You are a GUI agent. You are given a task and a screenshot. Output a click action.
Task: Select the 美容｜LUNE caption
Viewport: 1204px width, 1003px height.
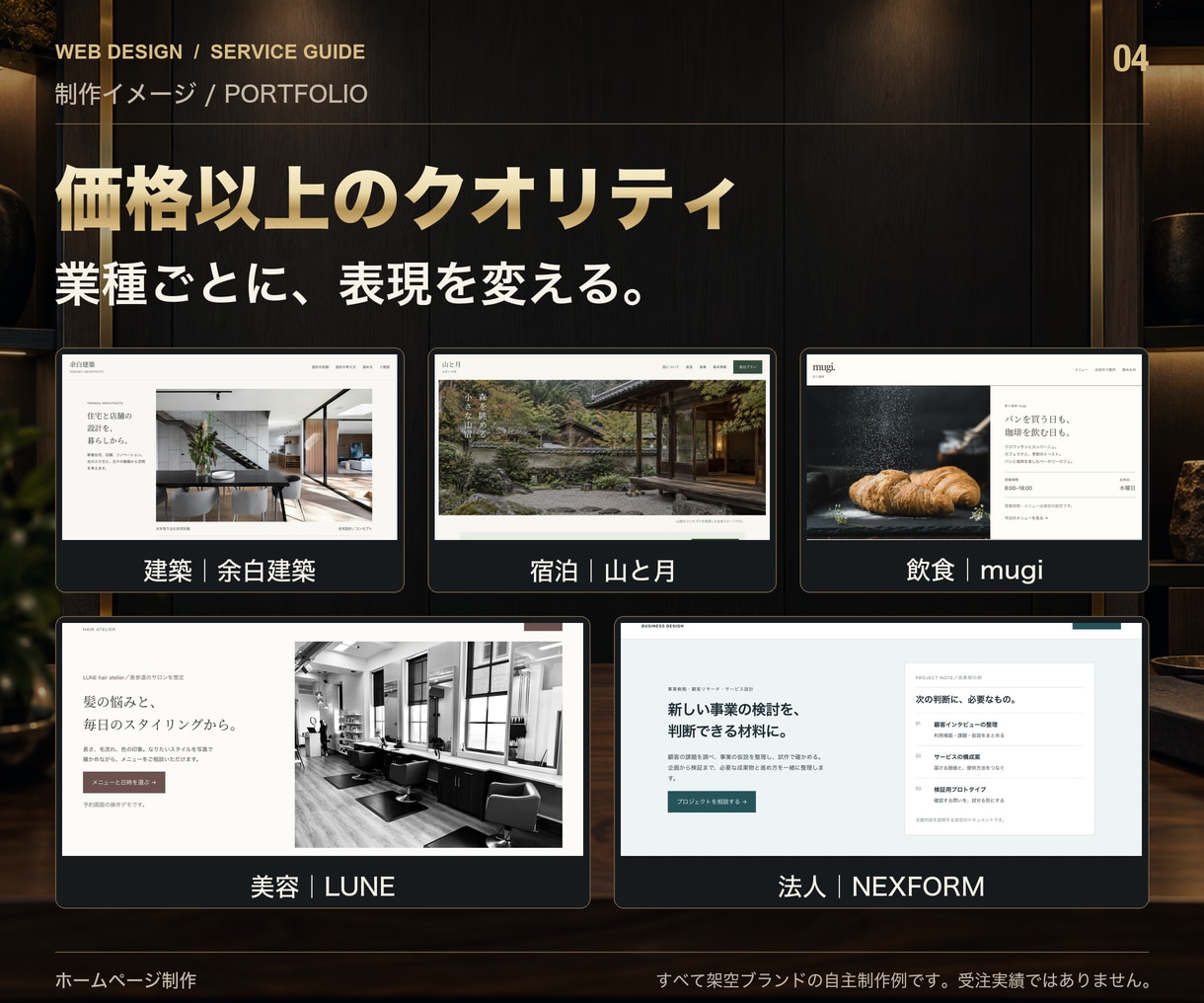click(x=323, y=887)
